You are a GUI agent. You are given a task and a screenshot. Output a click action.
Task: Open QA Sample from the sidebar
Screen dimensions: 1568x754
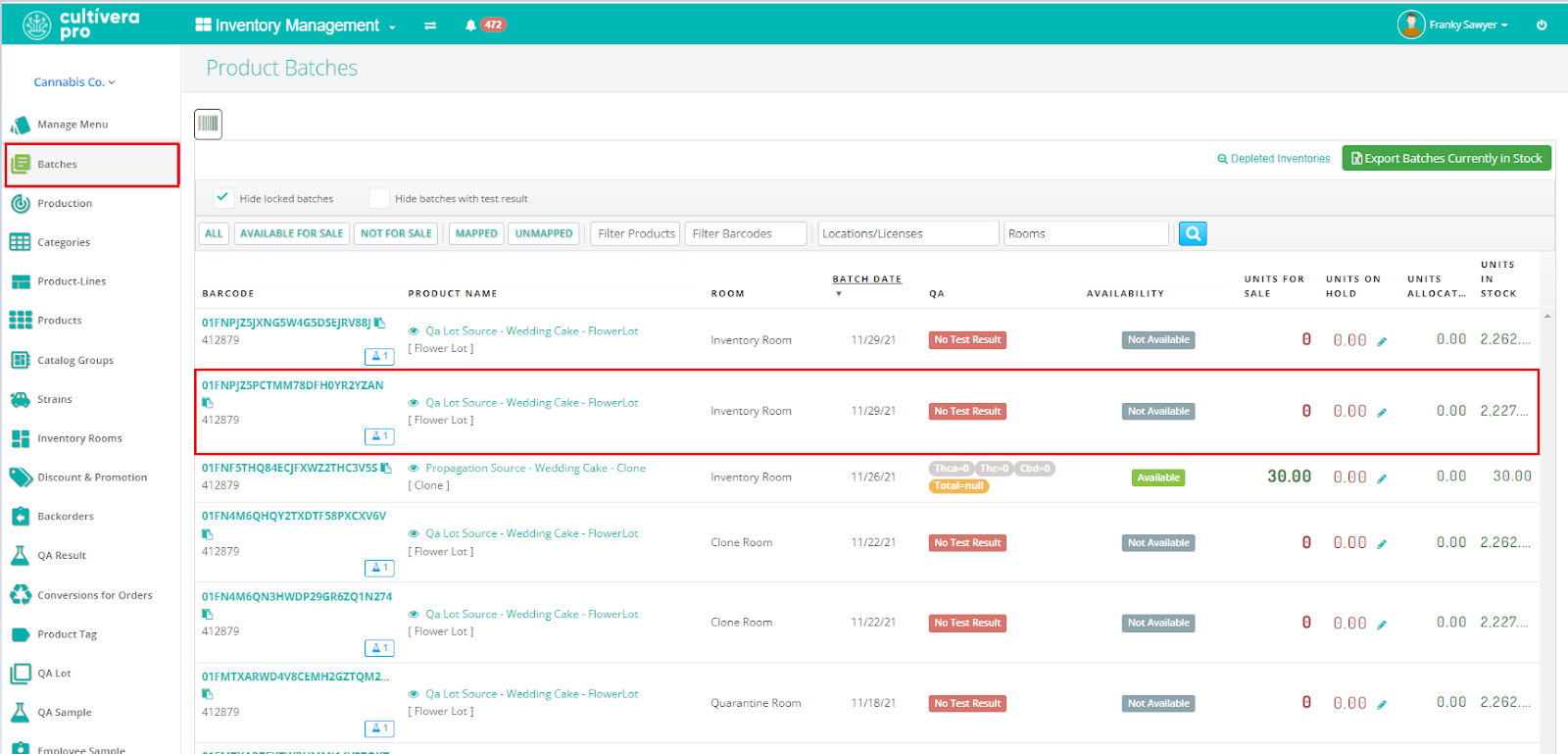coord(65,713)
